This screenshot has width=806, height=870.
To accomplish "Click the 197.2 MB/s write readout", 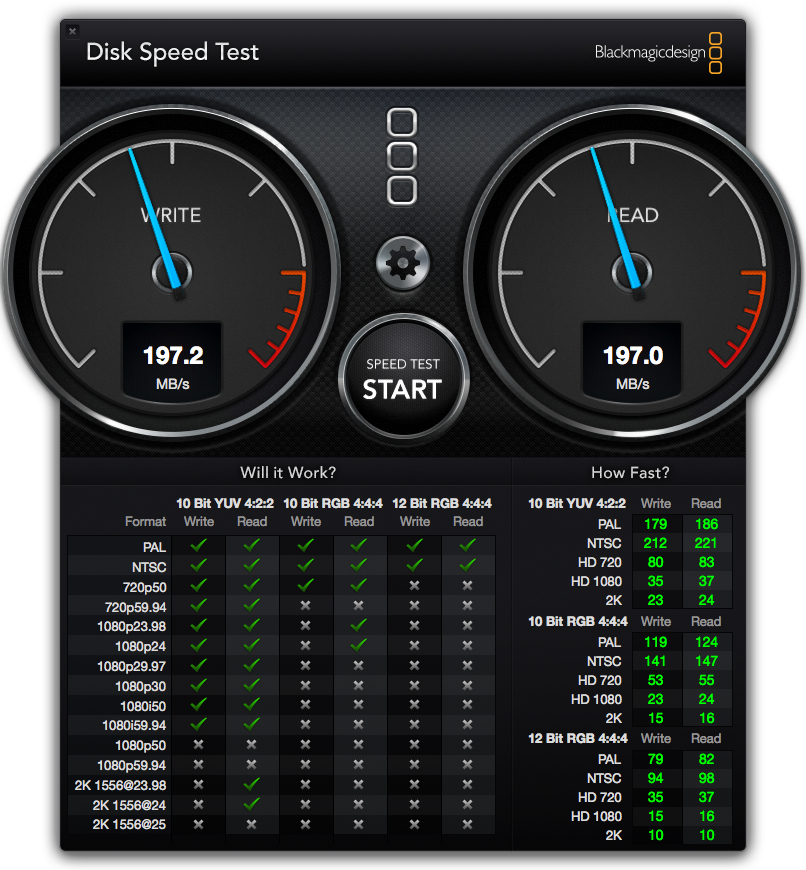I will (x=172, y=364).
